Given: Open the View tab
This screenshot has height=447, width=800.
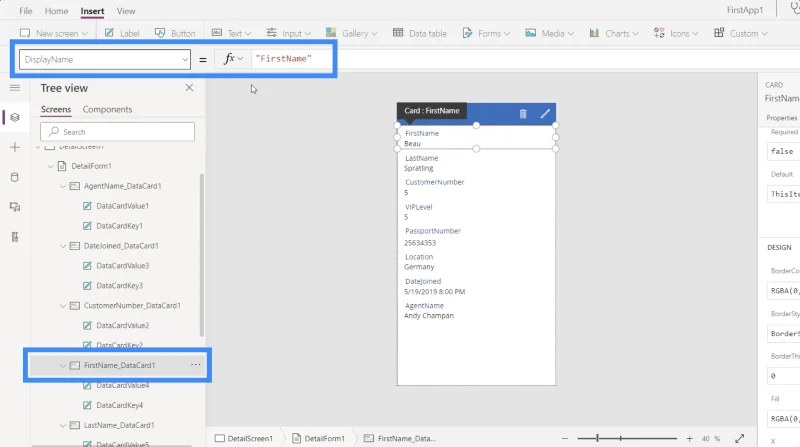Looking at the screenshot, I should coord(126,11).
